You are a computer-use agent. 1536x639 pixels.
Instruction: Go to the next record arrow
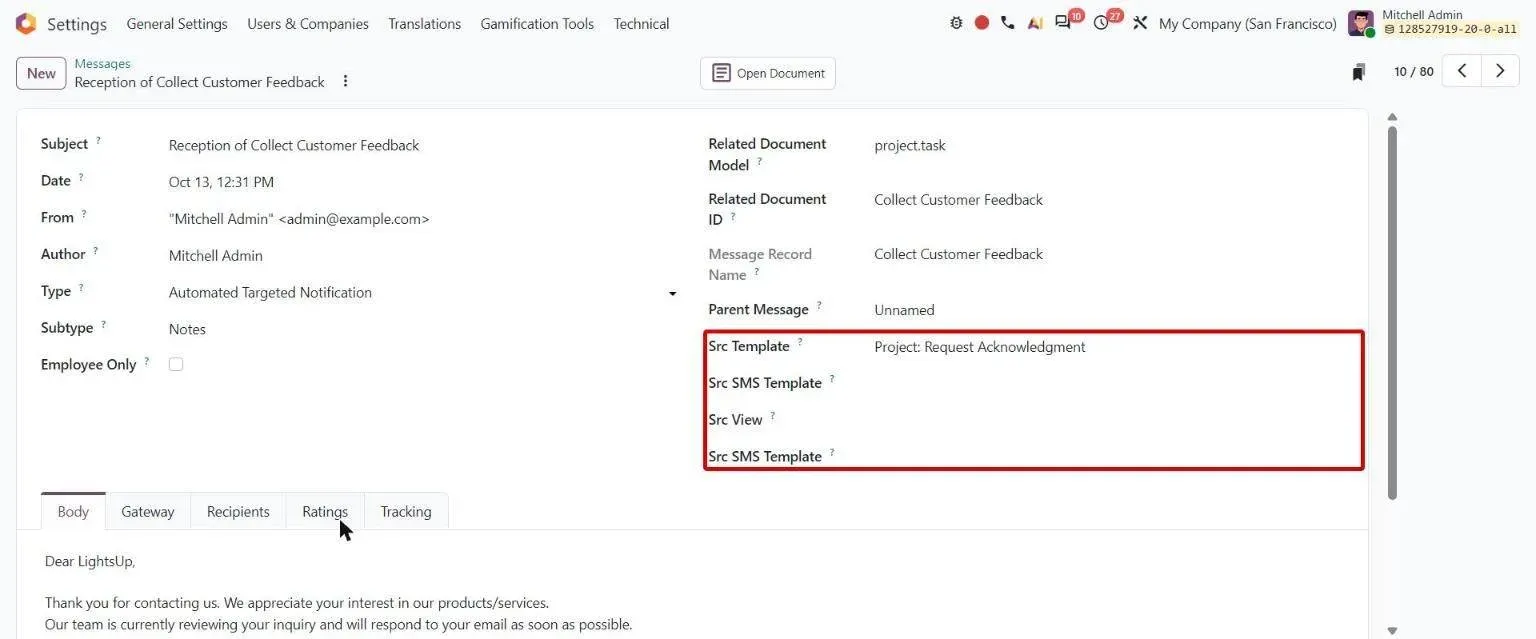pyautogui.click(x=1500, y=71)
